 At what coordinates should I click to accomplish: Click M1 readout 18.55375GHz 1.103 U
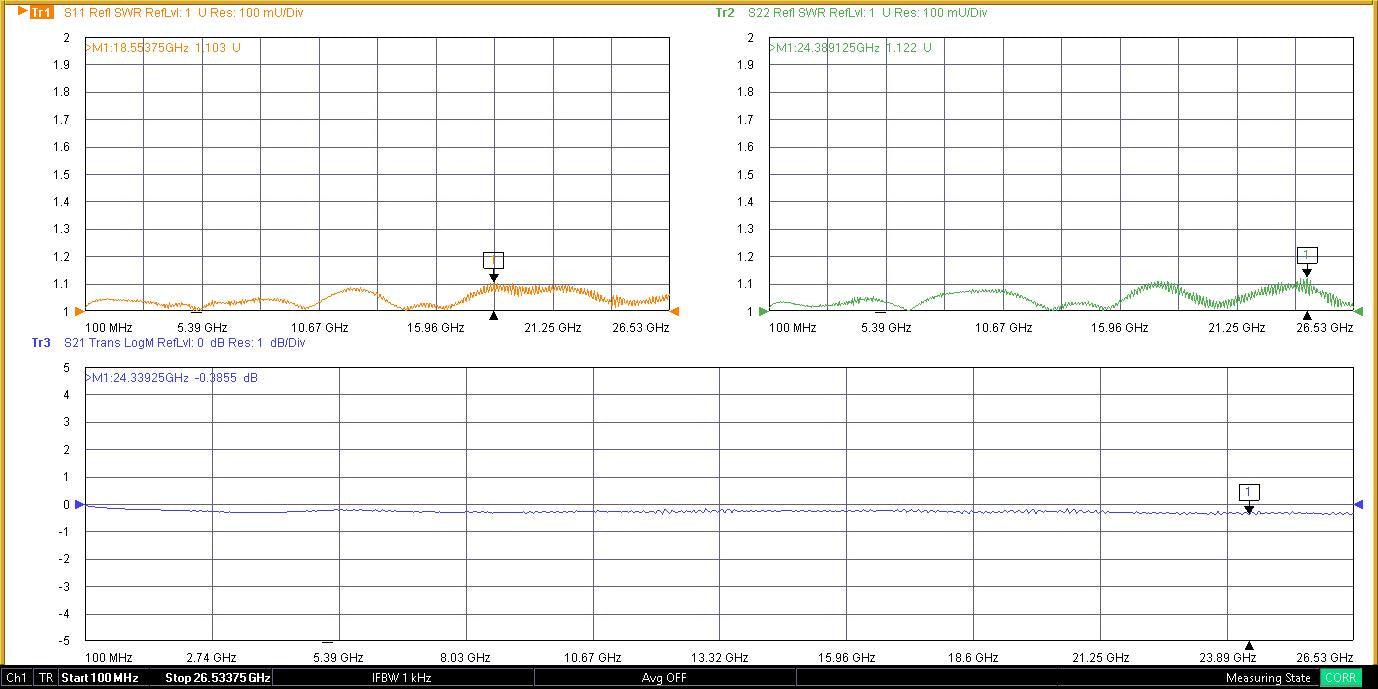(x=163, y=47)
